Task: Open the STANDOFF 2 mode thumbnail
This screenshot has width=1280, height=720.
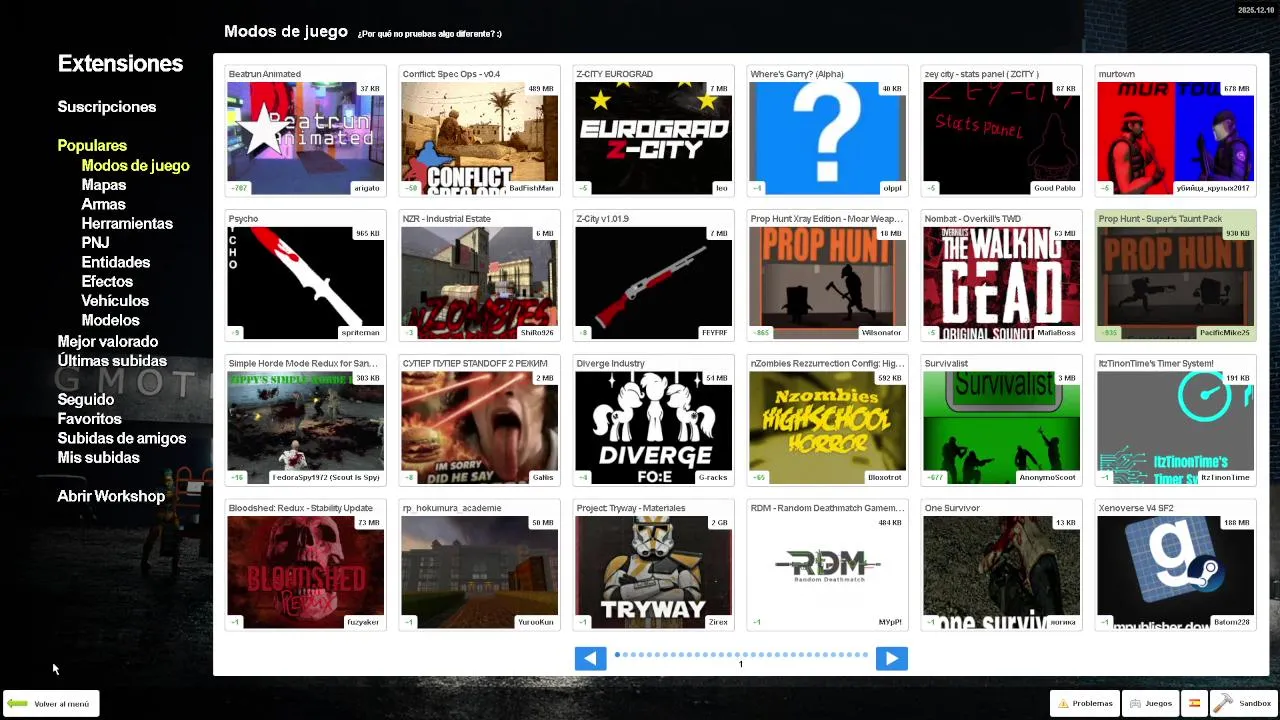Action: click(x=479, y=428)
